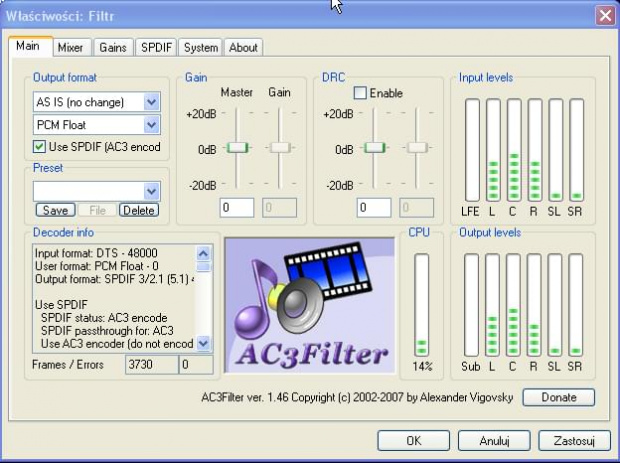Close the Filtr properties window
The image size is (620, 463).
pos(604,15)
